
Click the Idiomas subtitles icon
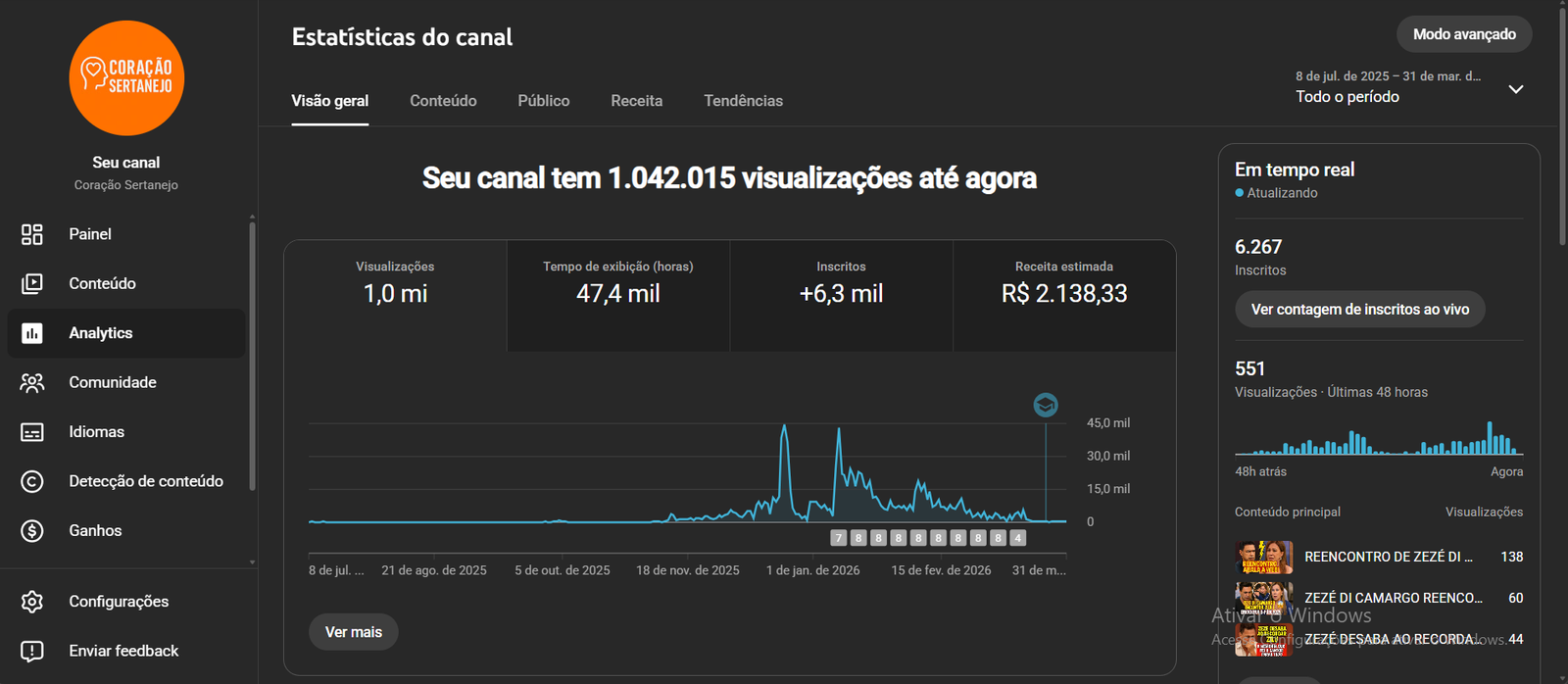coord(32,432)
